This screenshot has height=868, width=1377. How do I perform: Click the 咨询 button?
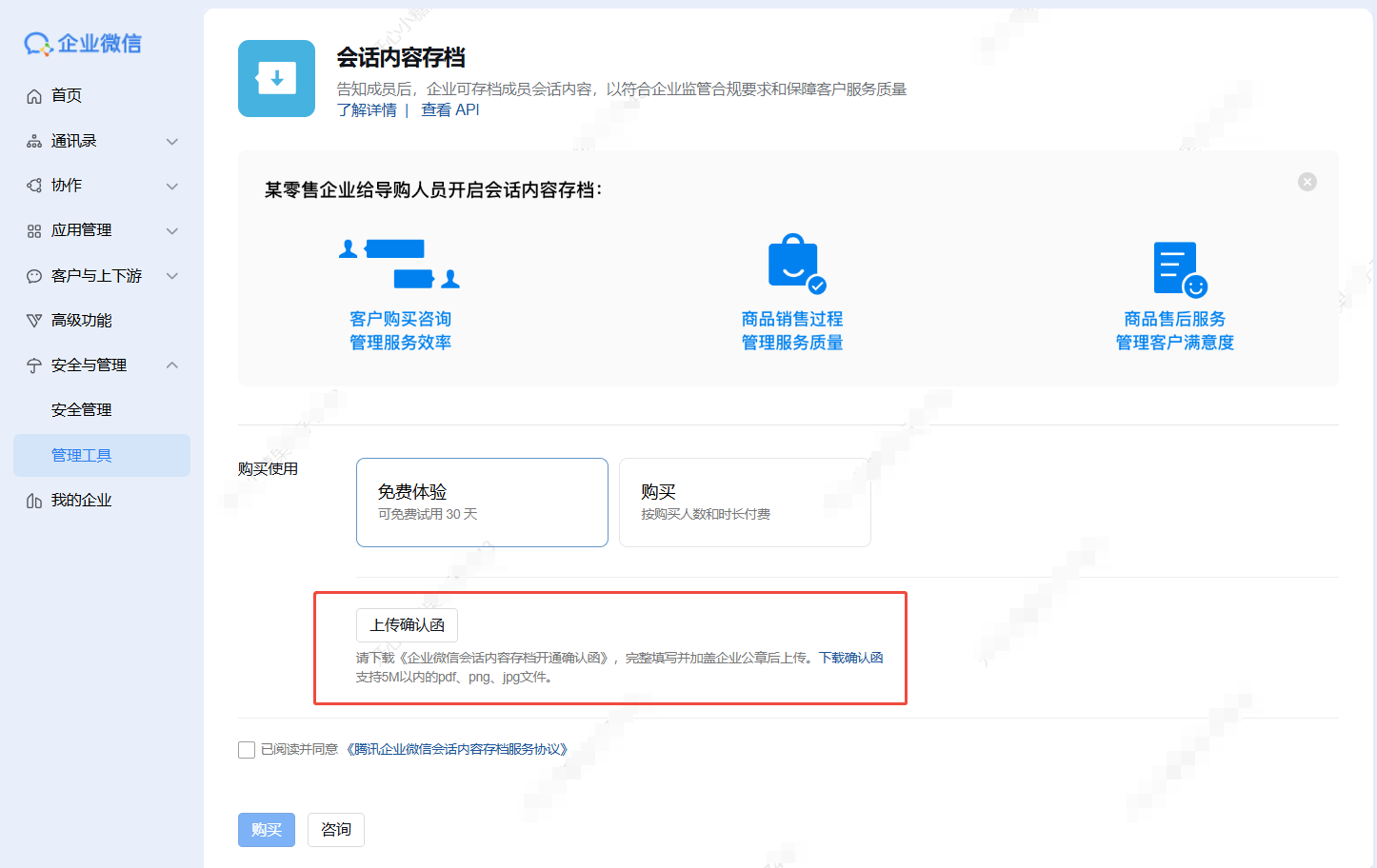pos(336,830)
